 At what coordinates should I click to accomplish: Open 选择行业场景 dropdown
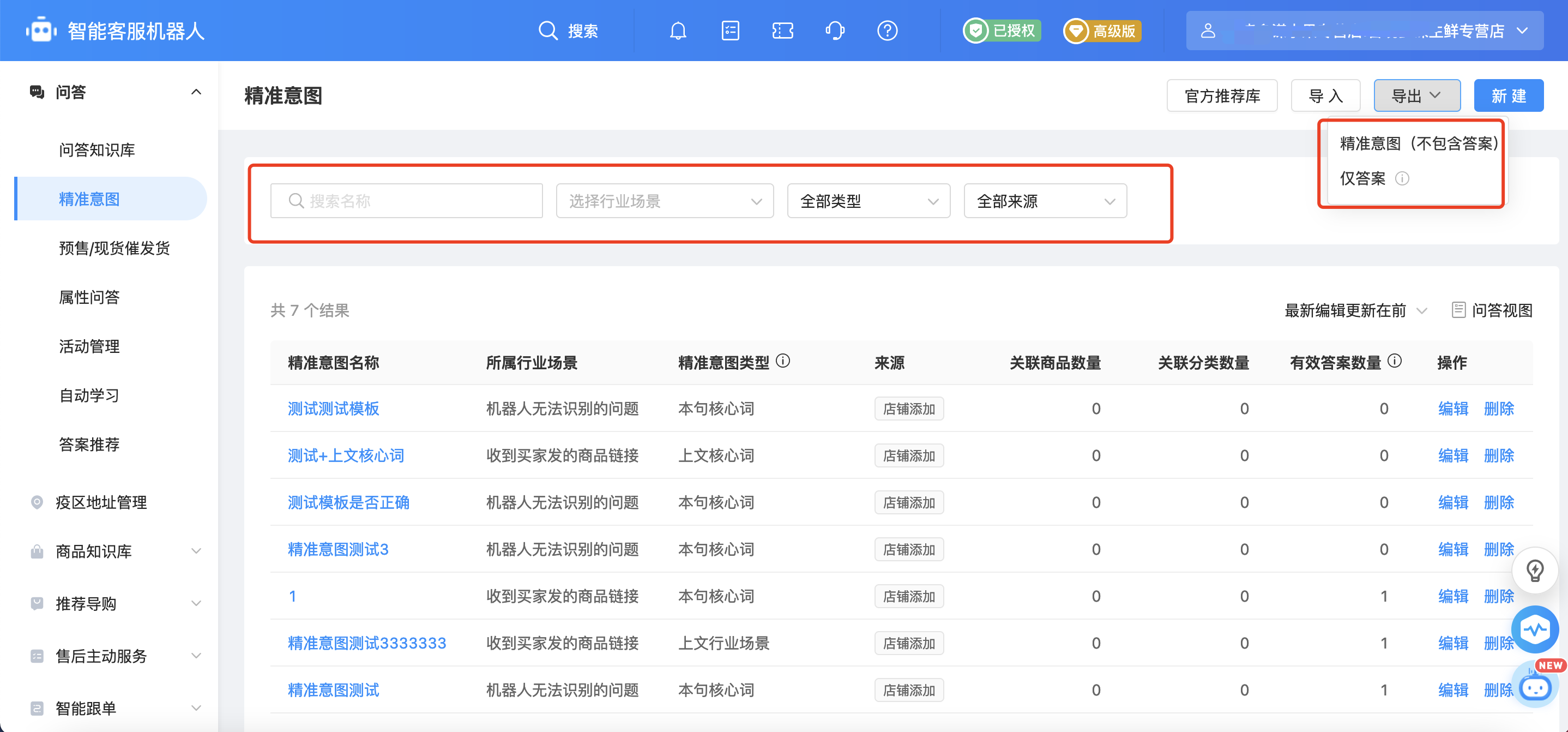665,201
